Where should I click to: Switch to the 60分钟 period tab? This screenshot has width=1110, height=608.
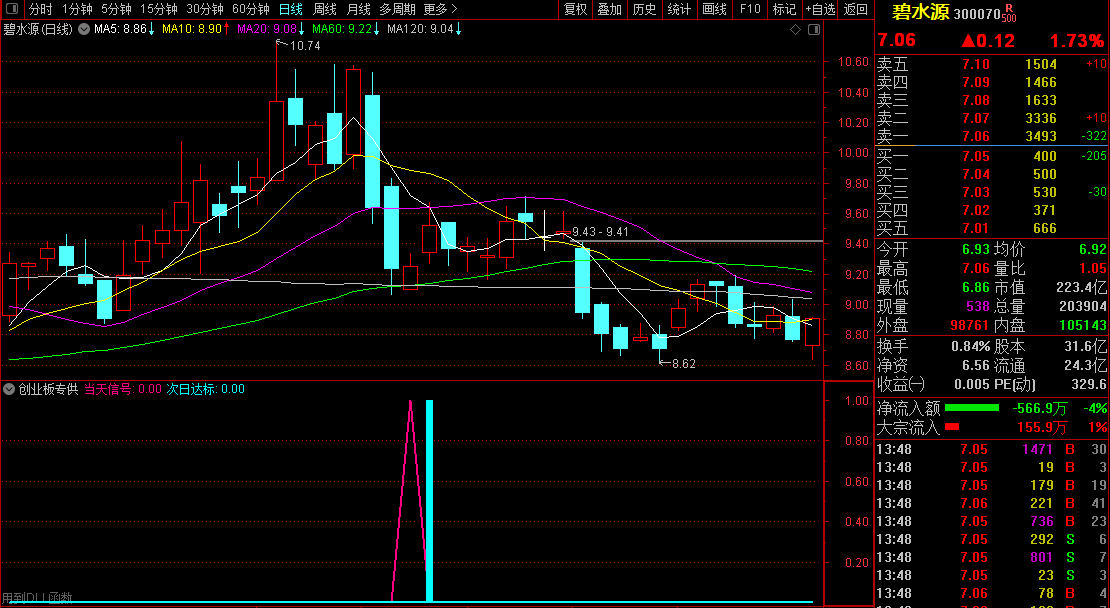click(251, 10)
